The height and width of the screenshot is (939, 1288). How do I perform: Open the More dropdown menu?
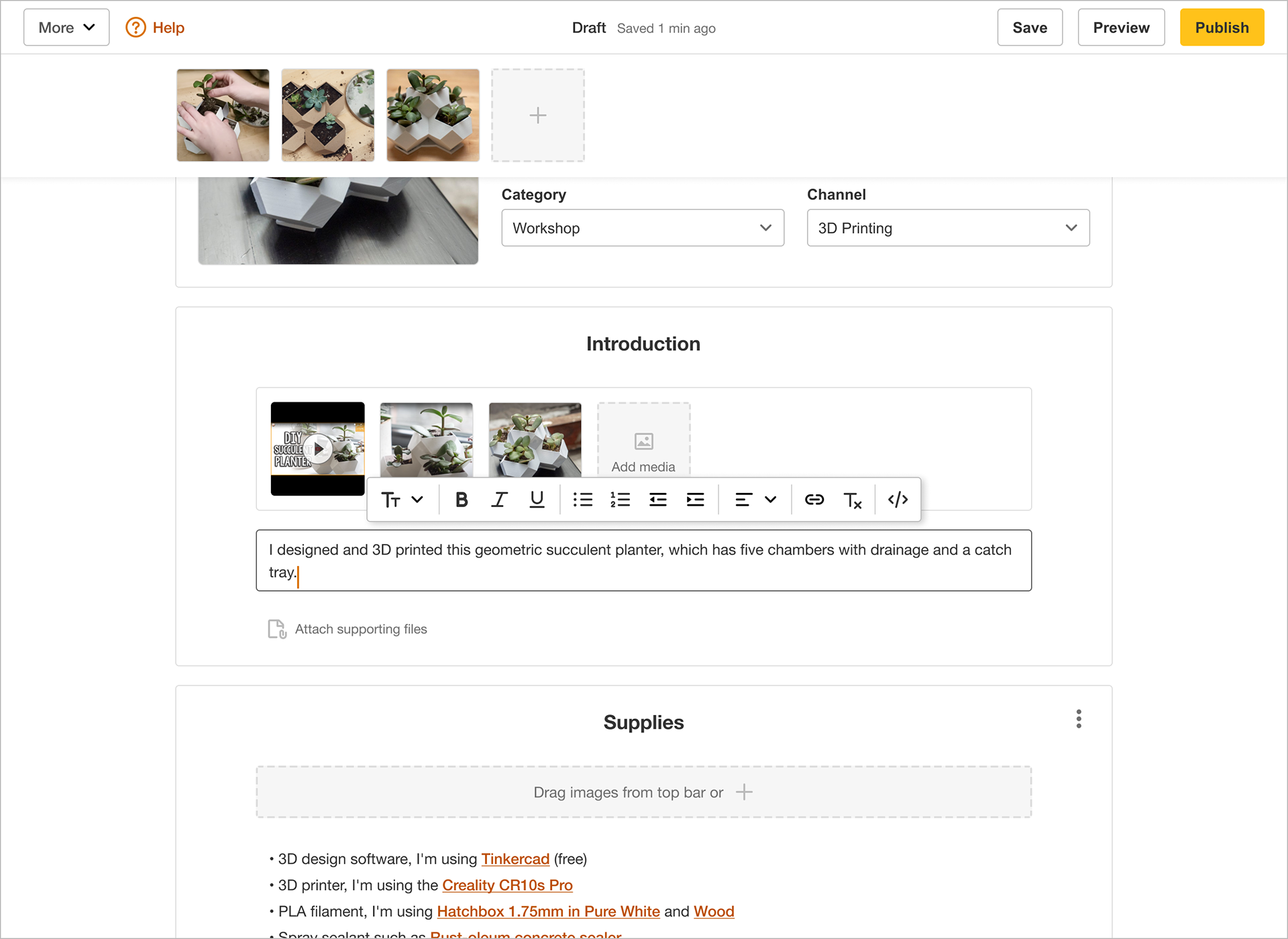pos(66,27)
